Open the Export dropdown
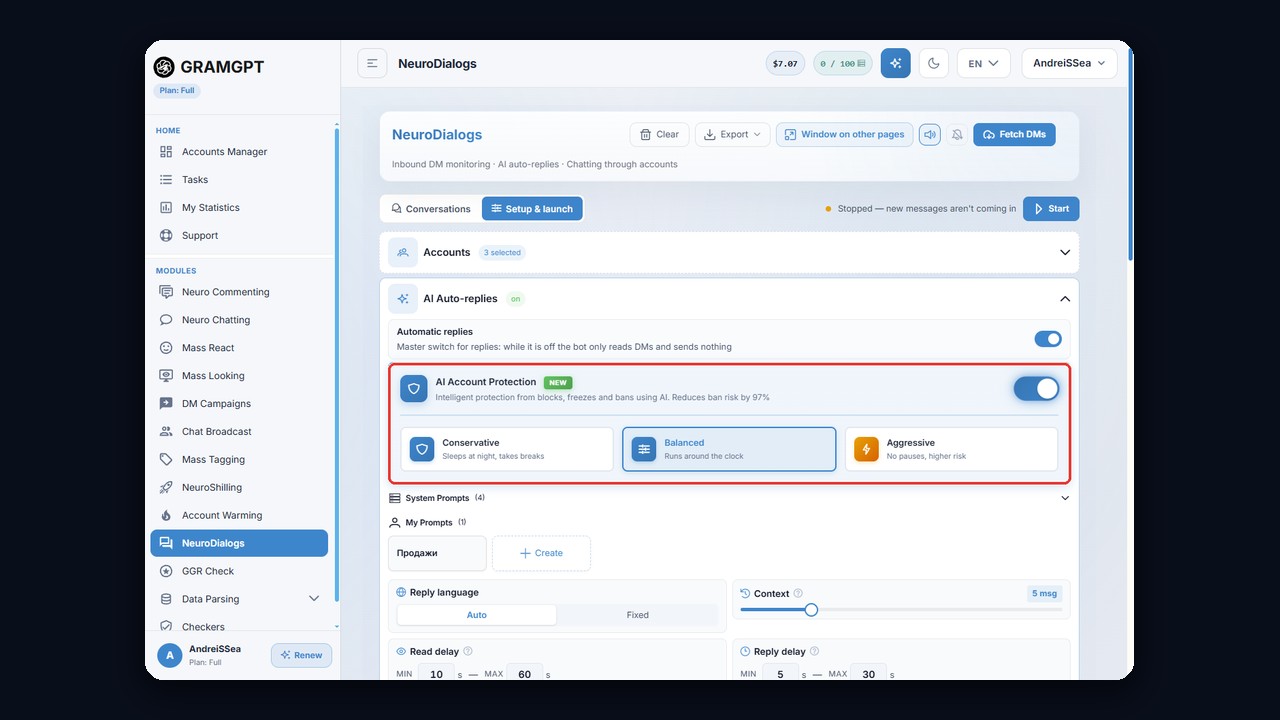Screen dimensions: 1280x720 732,134
